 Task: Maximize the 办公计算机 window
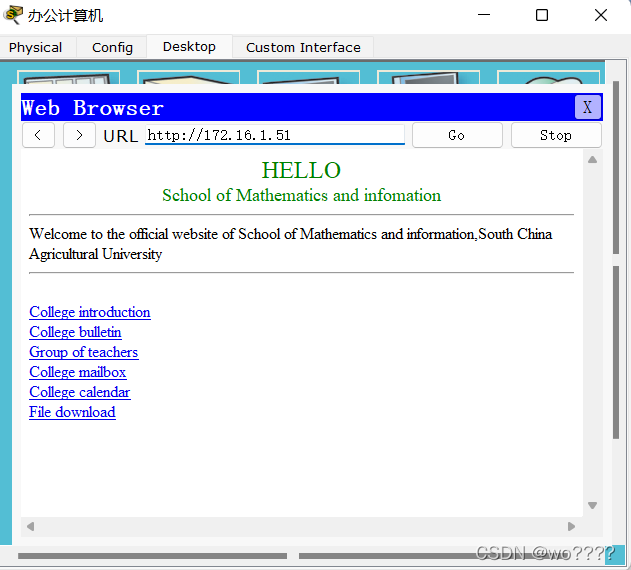pos(542,15)
